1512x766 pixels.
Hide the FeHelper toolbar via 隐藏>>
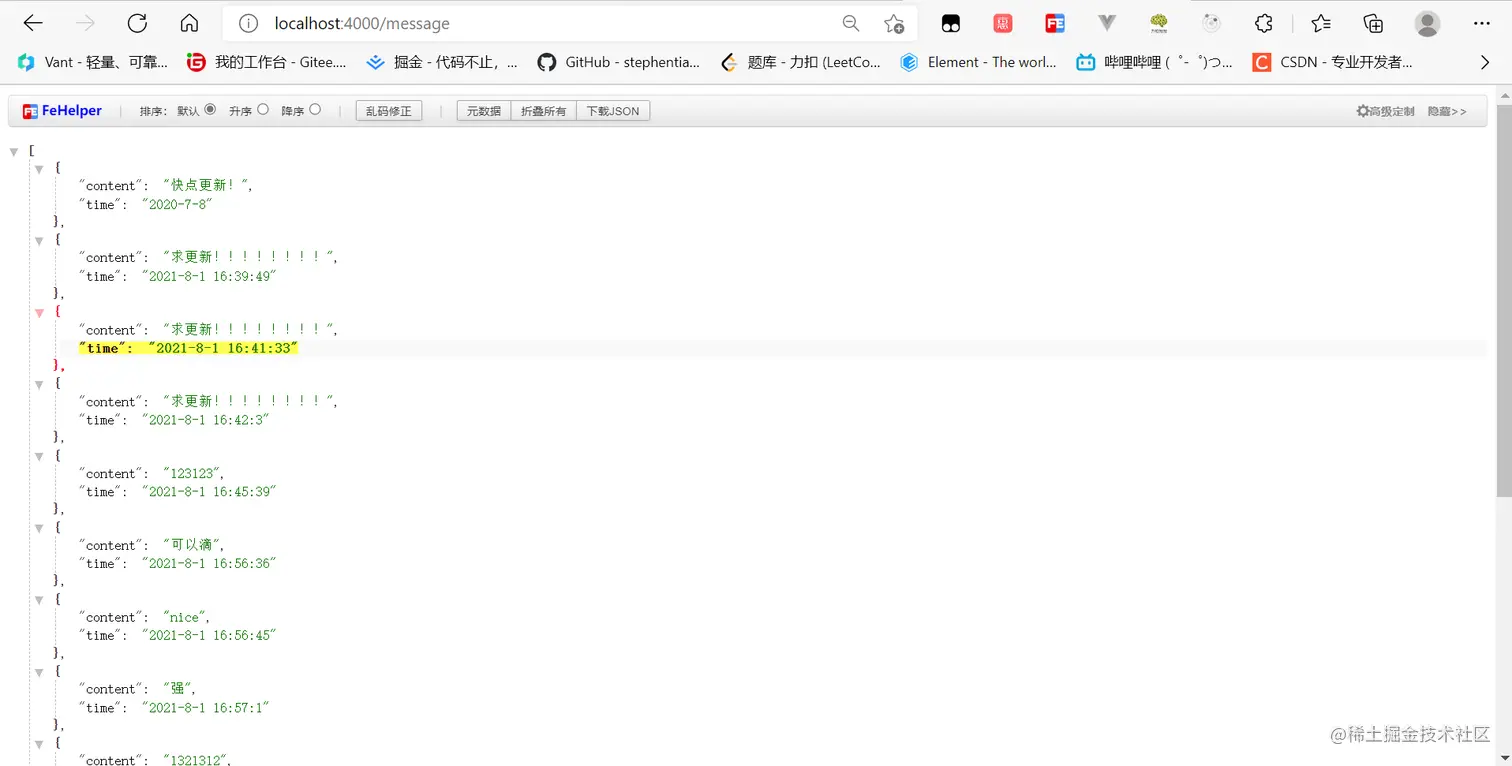coord(1447,111)
